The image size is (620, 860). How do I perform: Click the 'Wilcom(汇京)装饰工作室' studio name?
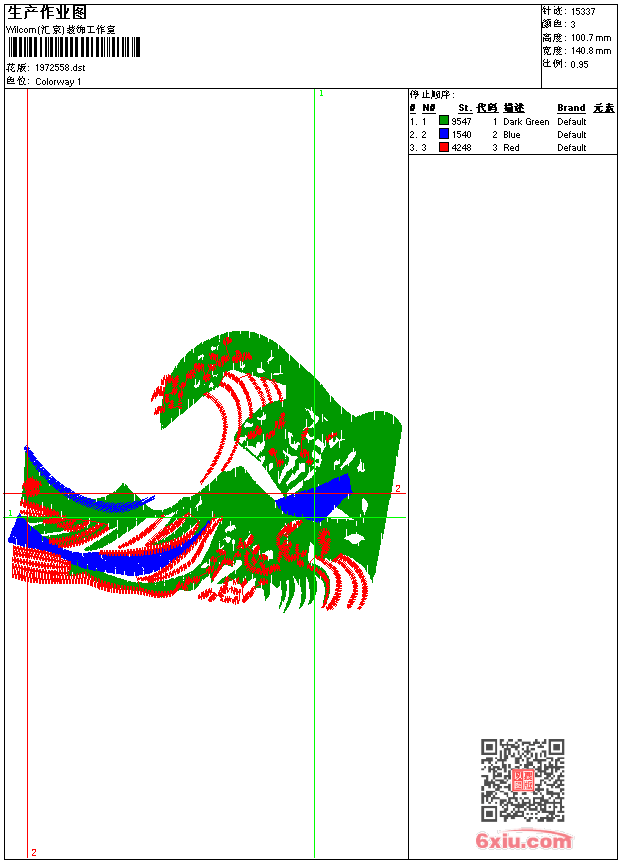pos(61,30)
